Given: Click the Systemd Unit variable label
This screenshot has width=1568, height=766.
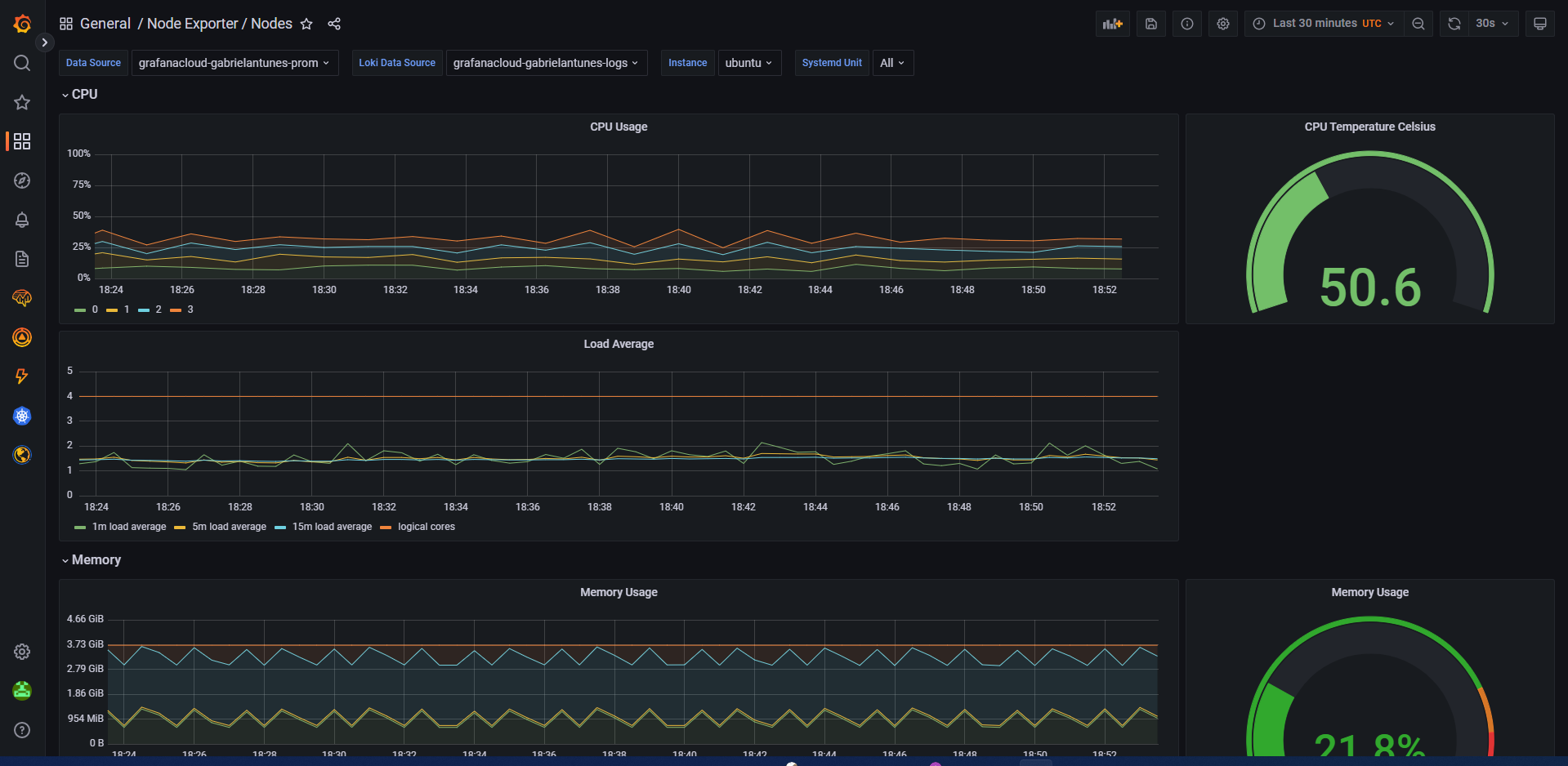Looking at the screenshot, I should [832, 63].
